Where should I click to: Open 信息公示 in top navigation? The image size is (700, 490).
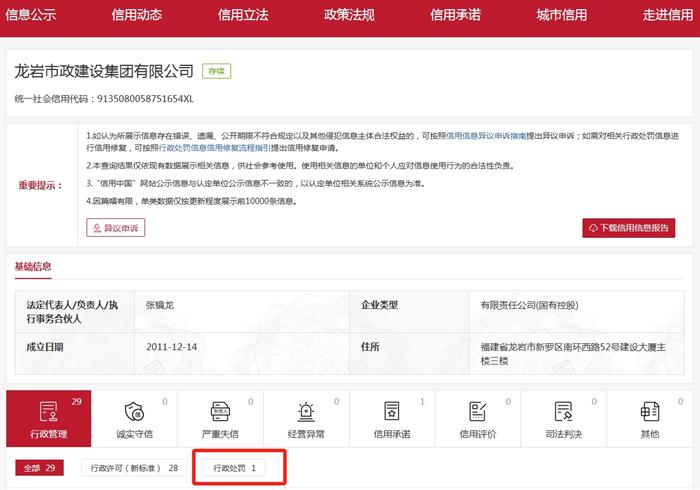(x=30, y=15)
